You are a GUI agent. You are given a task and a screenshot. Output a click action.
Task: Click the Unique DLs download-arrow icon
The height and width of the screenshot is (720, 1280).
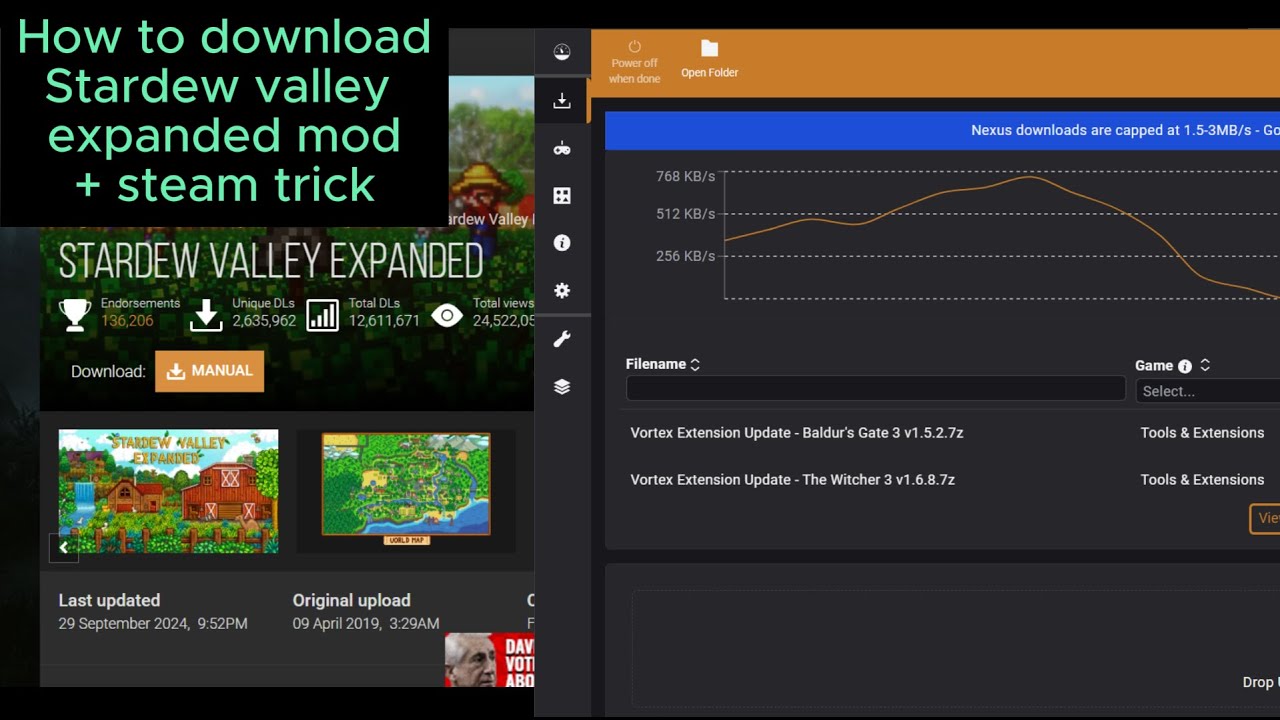206,315
